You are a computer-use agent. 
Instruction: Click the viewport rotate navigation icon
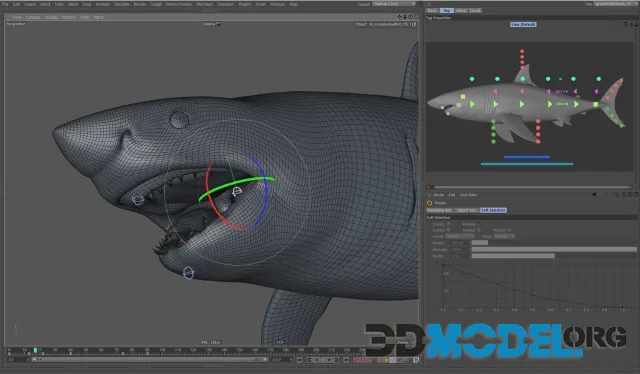coord(410,17)
